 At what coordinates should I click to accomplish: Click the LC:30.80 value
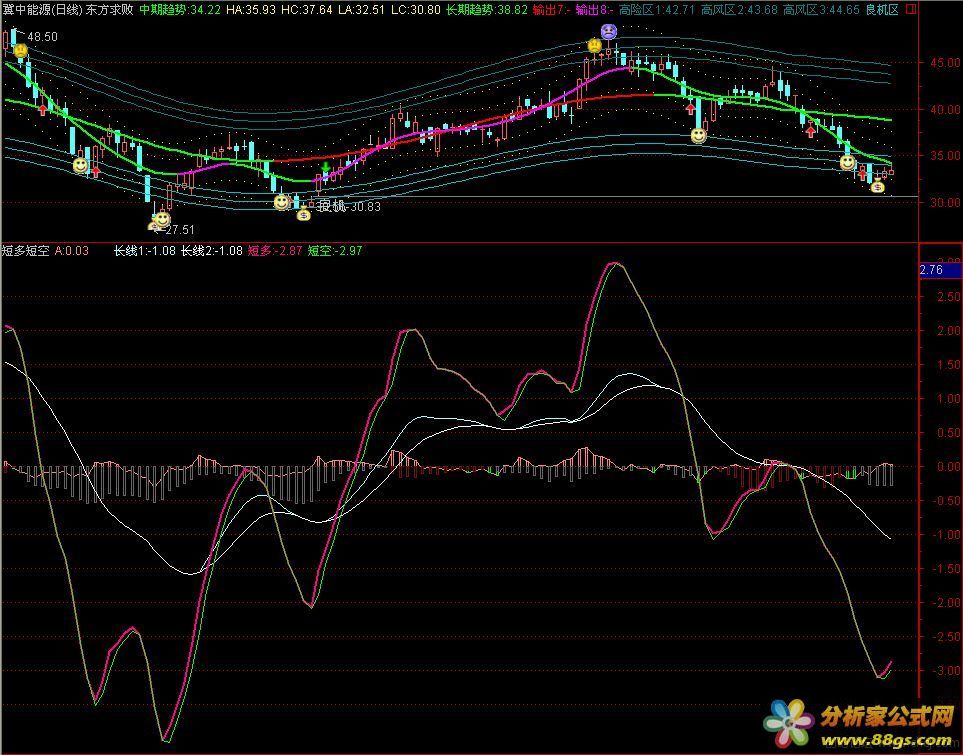pos(415,10)
